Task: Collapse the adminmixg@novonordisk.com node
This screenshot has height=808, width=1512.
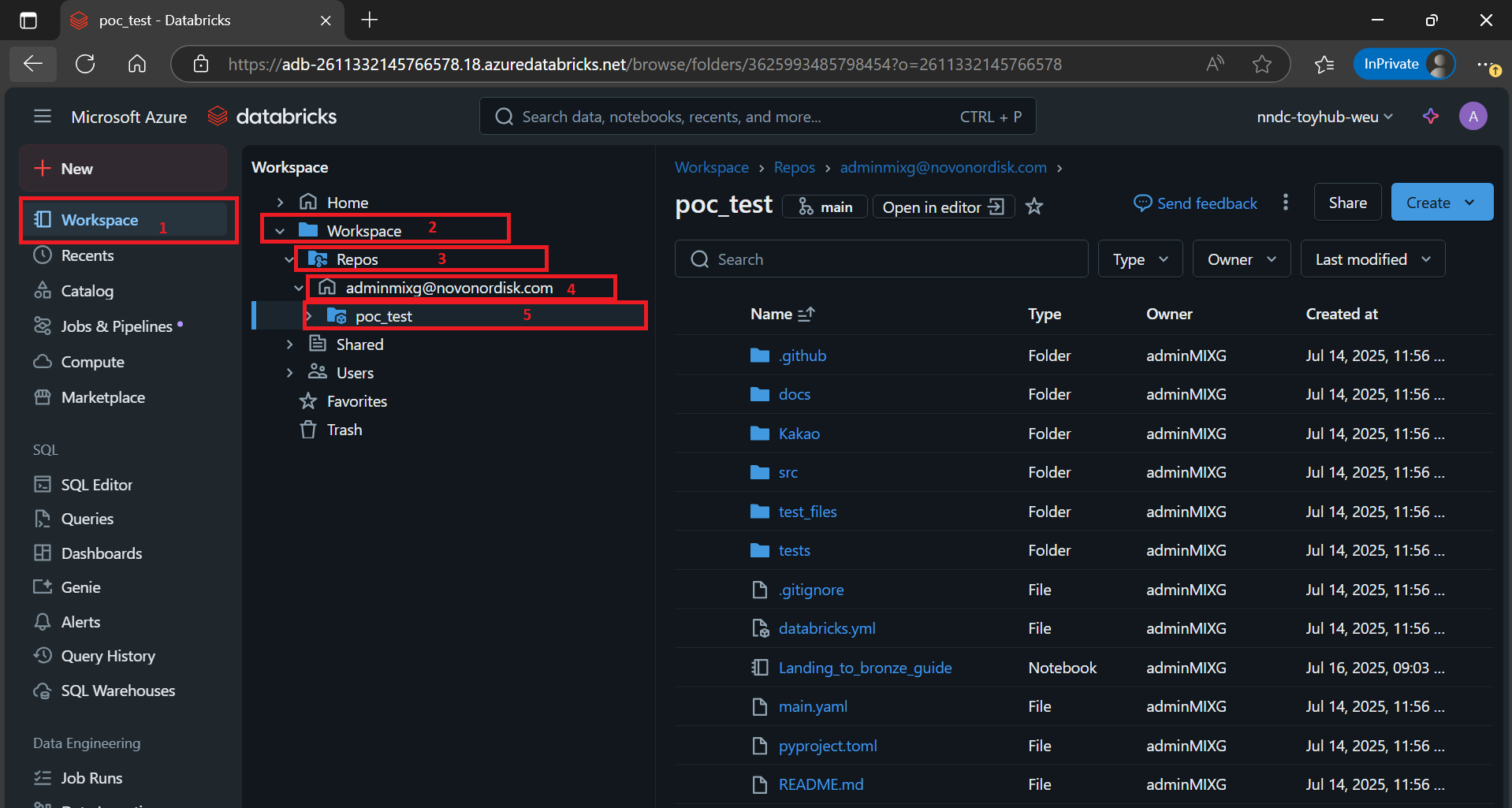Action: (299, 288)
